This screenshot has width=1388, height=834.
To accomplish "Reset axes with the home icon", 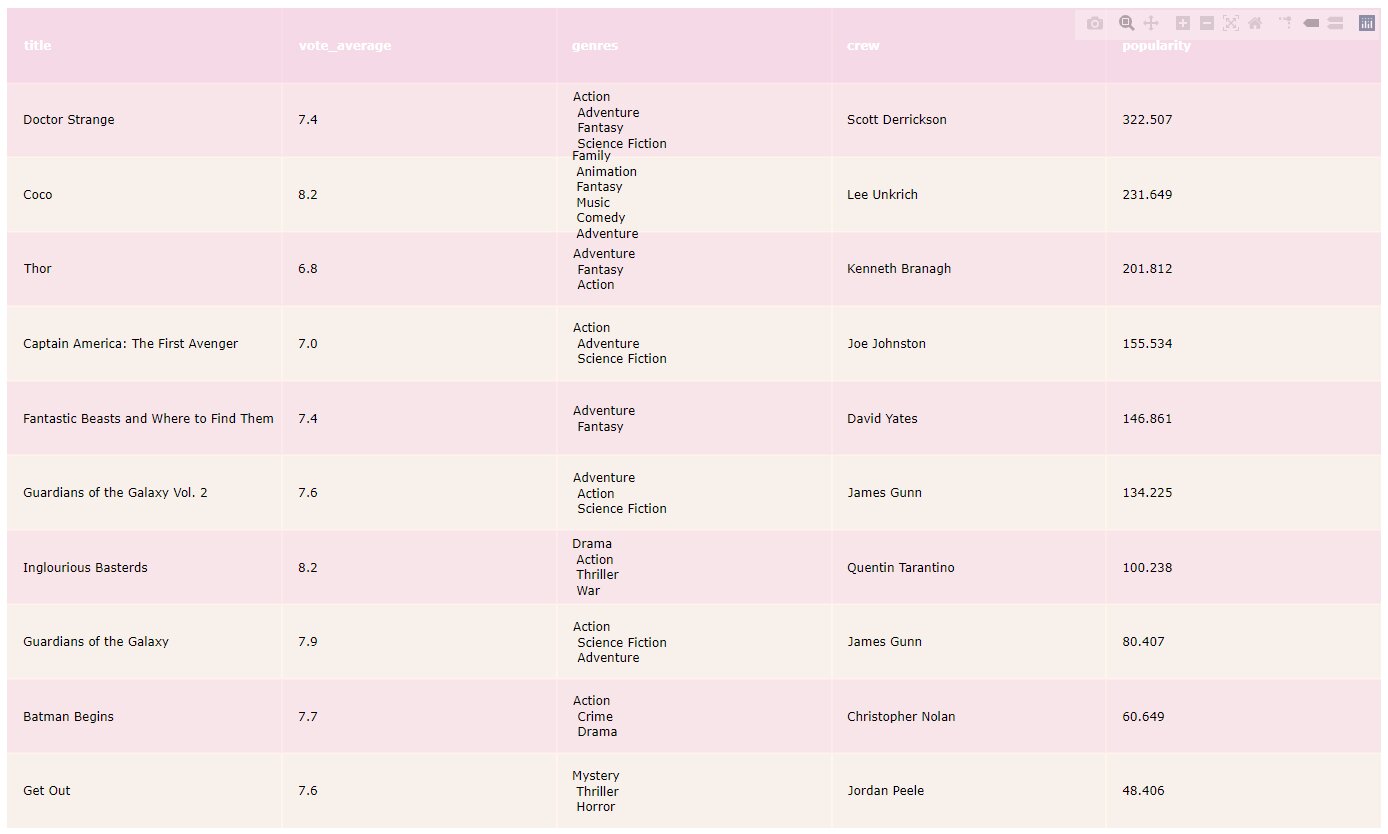I will tap(1255, 23).
